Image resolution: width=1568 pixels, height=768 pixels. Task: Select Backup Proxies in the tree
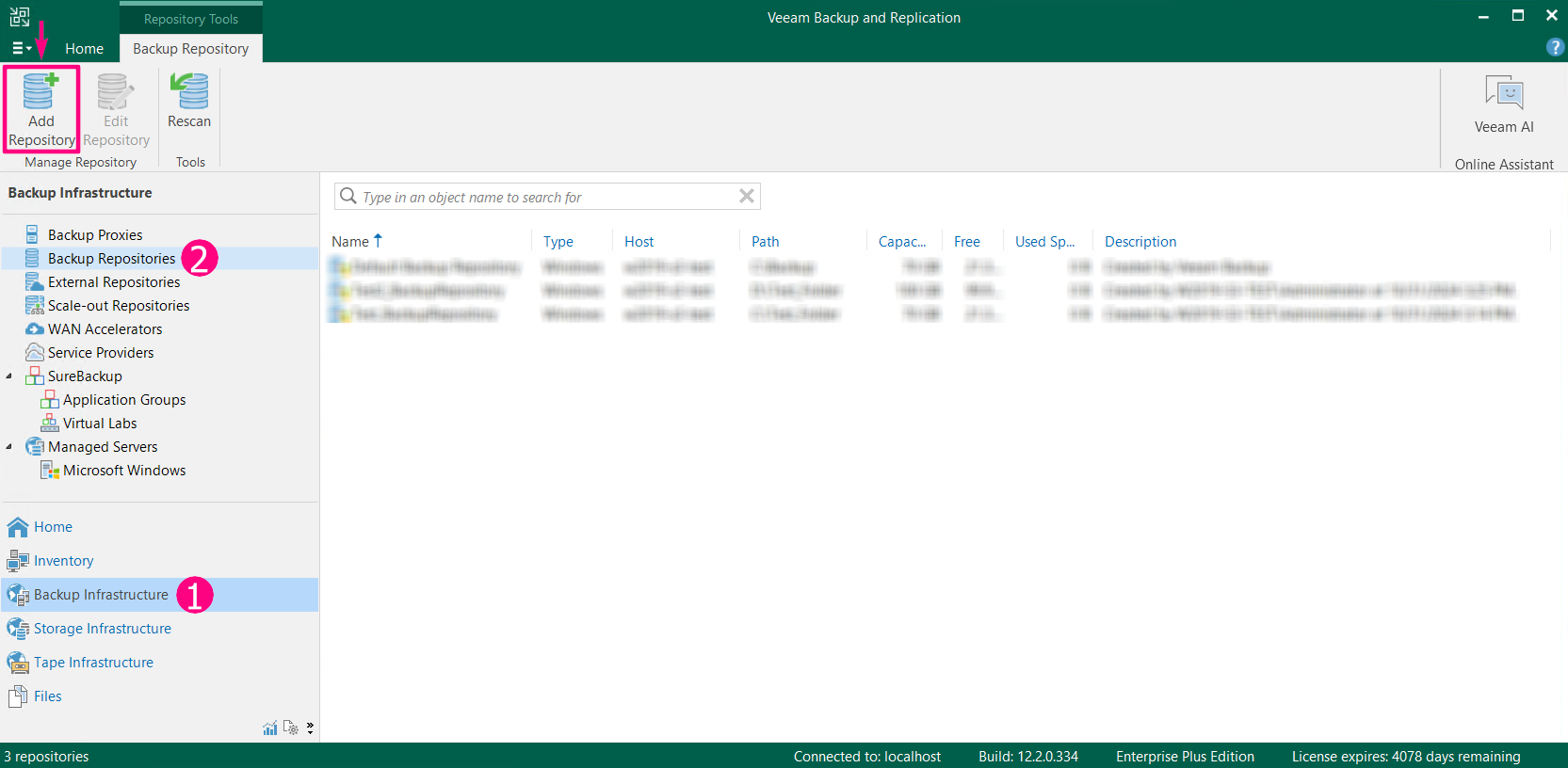click(x=95, y=235)
